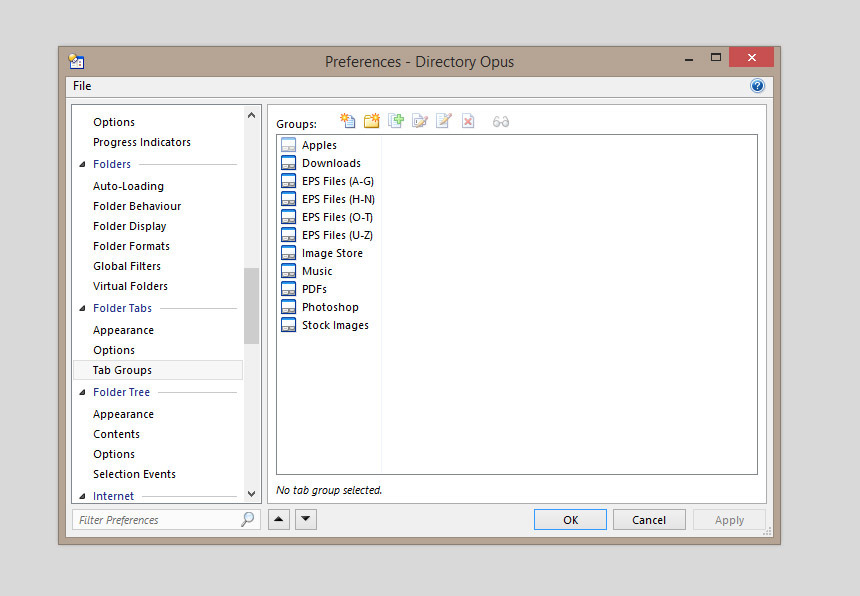Open the help icon in menu bar

pyautogui.click(x=757, y=86)
